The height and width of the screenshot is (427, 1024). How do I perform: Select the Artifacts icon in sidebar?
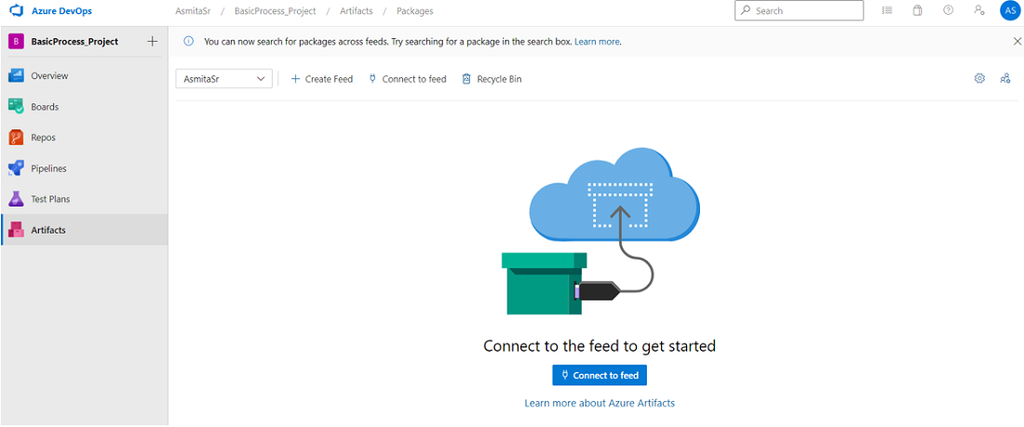[16, 230]
